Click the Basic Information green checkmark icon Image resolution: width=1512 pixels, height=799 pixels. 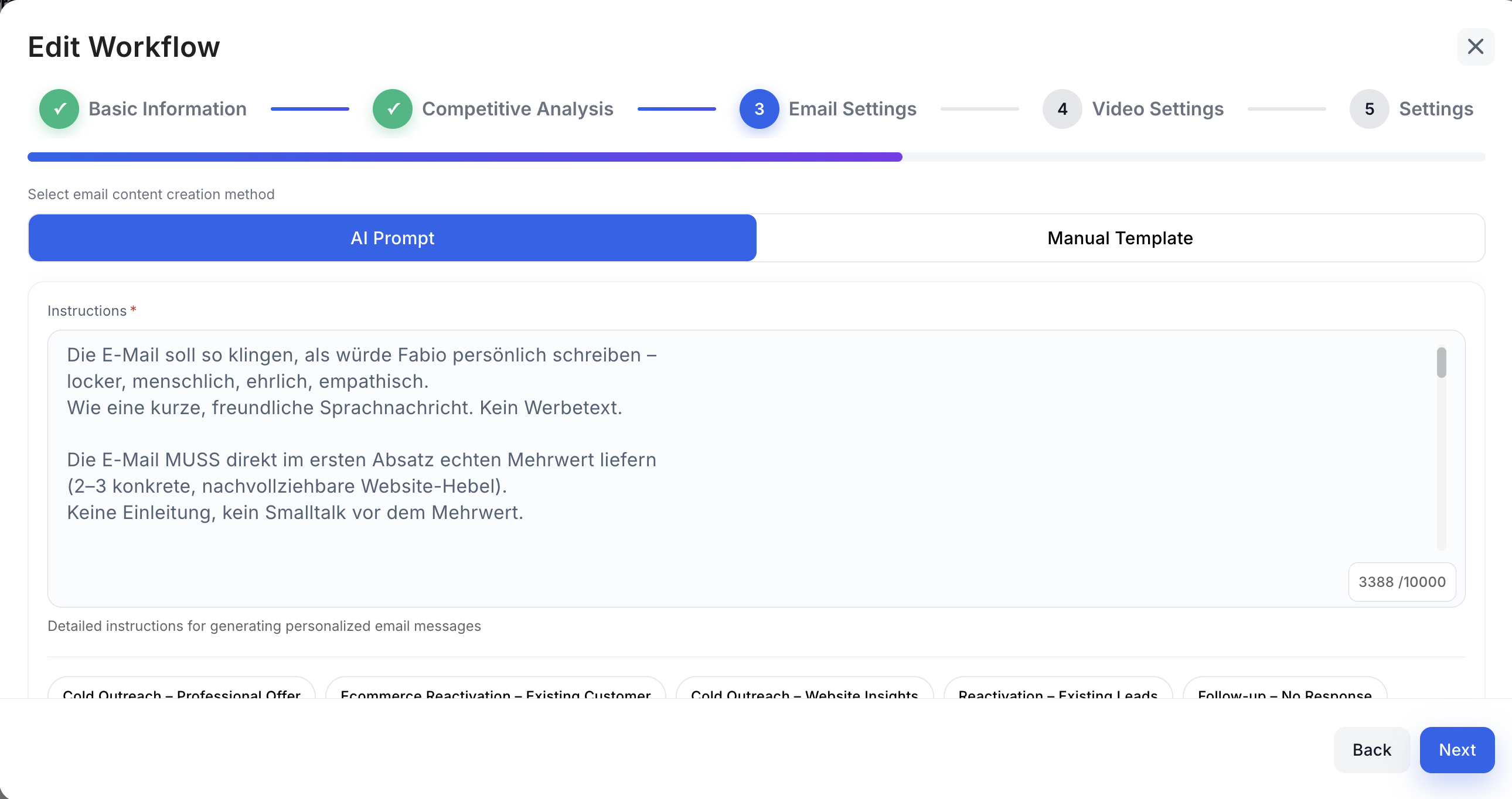coord(59,109)
